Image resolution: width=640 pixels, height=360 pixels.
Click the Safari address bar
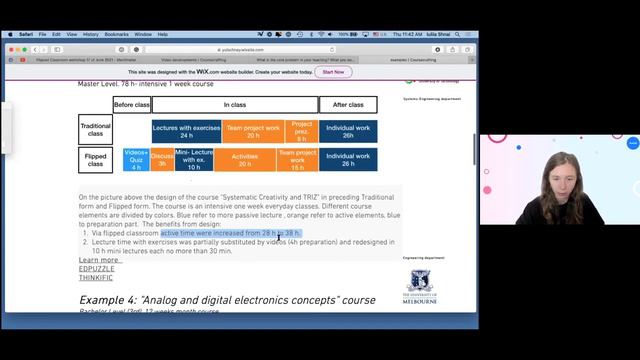(240, 50)
